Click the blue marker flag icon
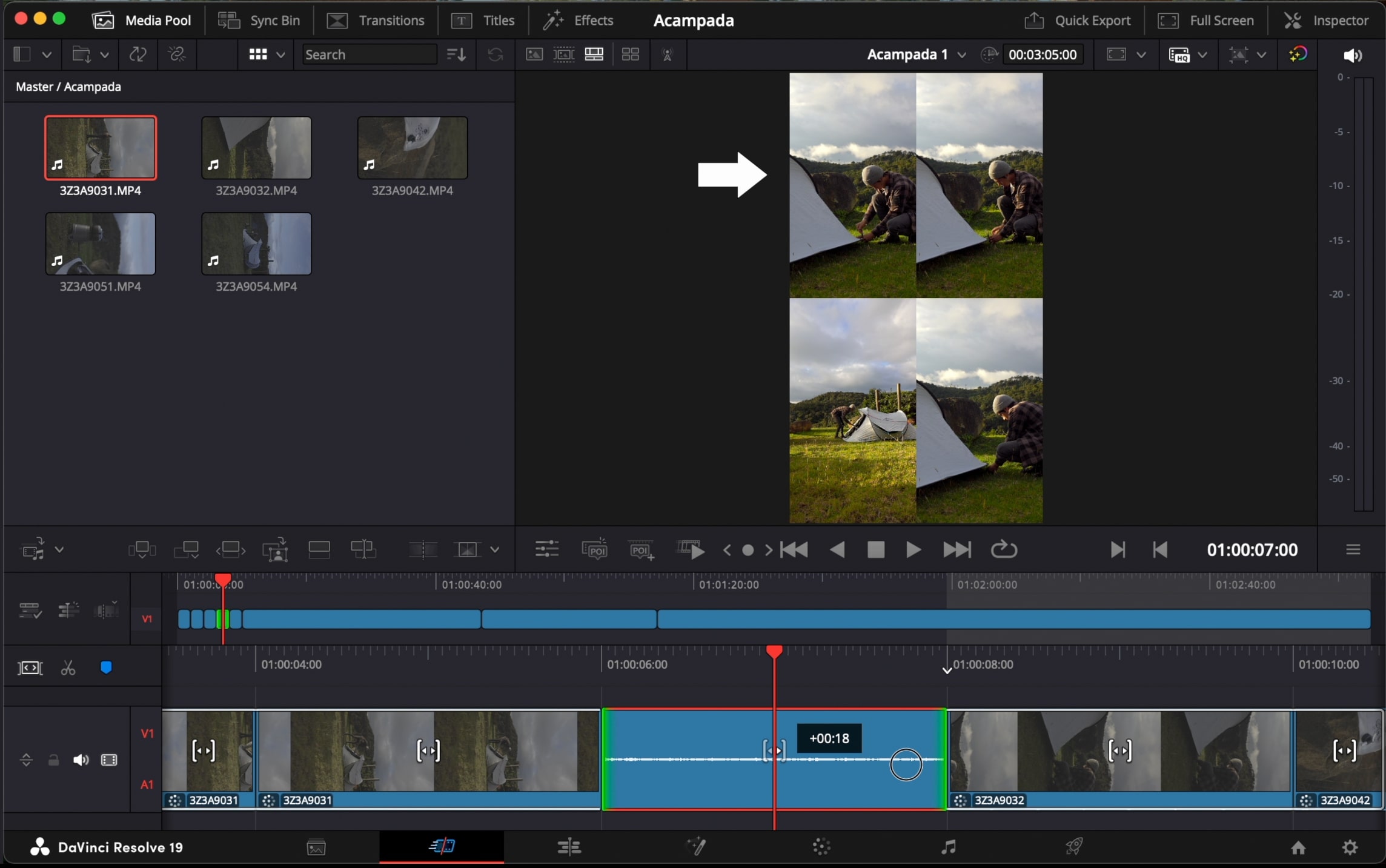This screenshot has width=1386, height=868. (x=106, y=668)
